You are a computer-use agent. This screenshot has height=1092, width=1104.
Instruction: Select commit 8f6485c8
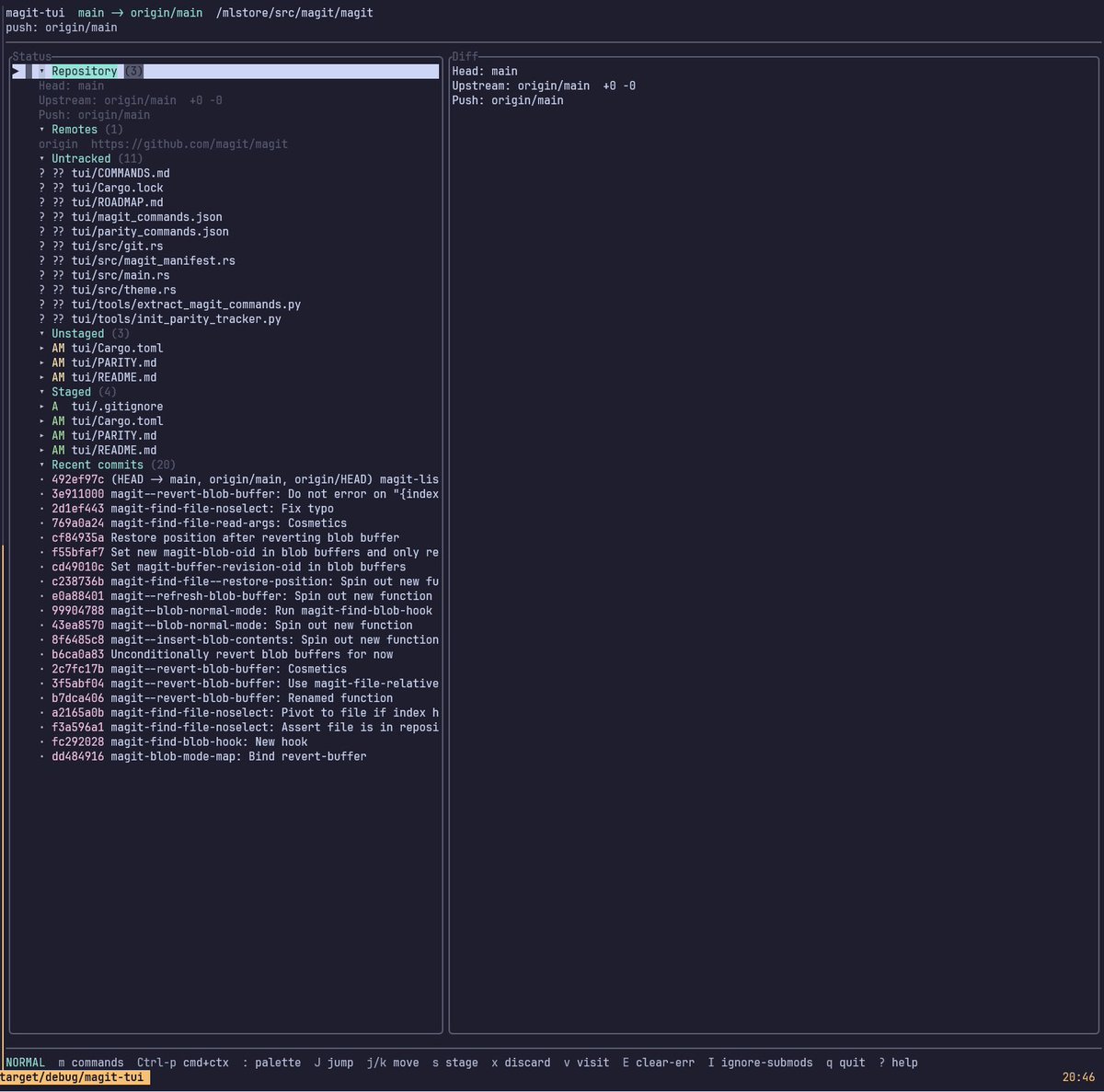coord(239,640)
